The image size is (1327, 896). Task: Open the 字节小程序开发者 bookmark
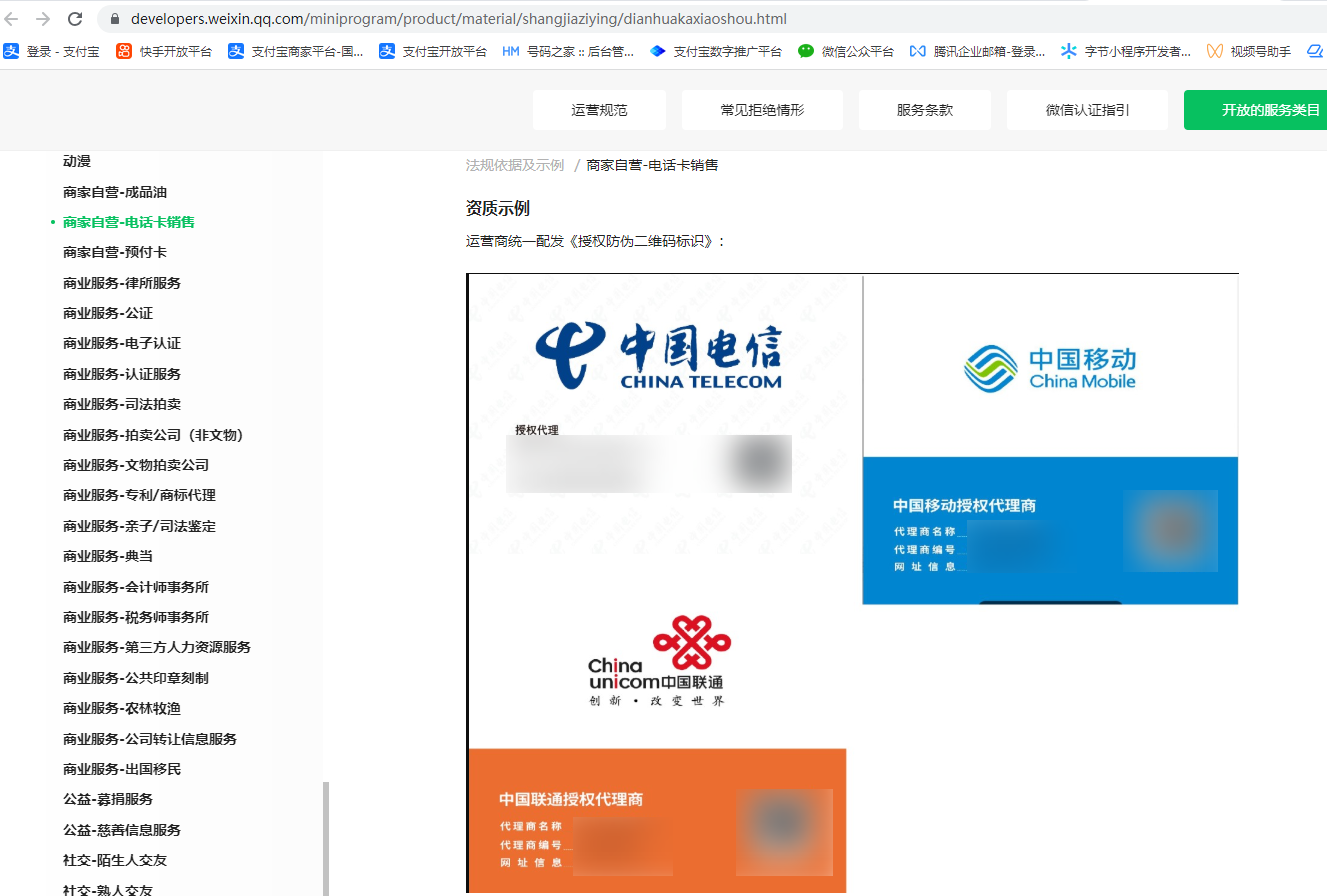(x=1126, y=51)
